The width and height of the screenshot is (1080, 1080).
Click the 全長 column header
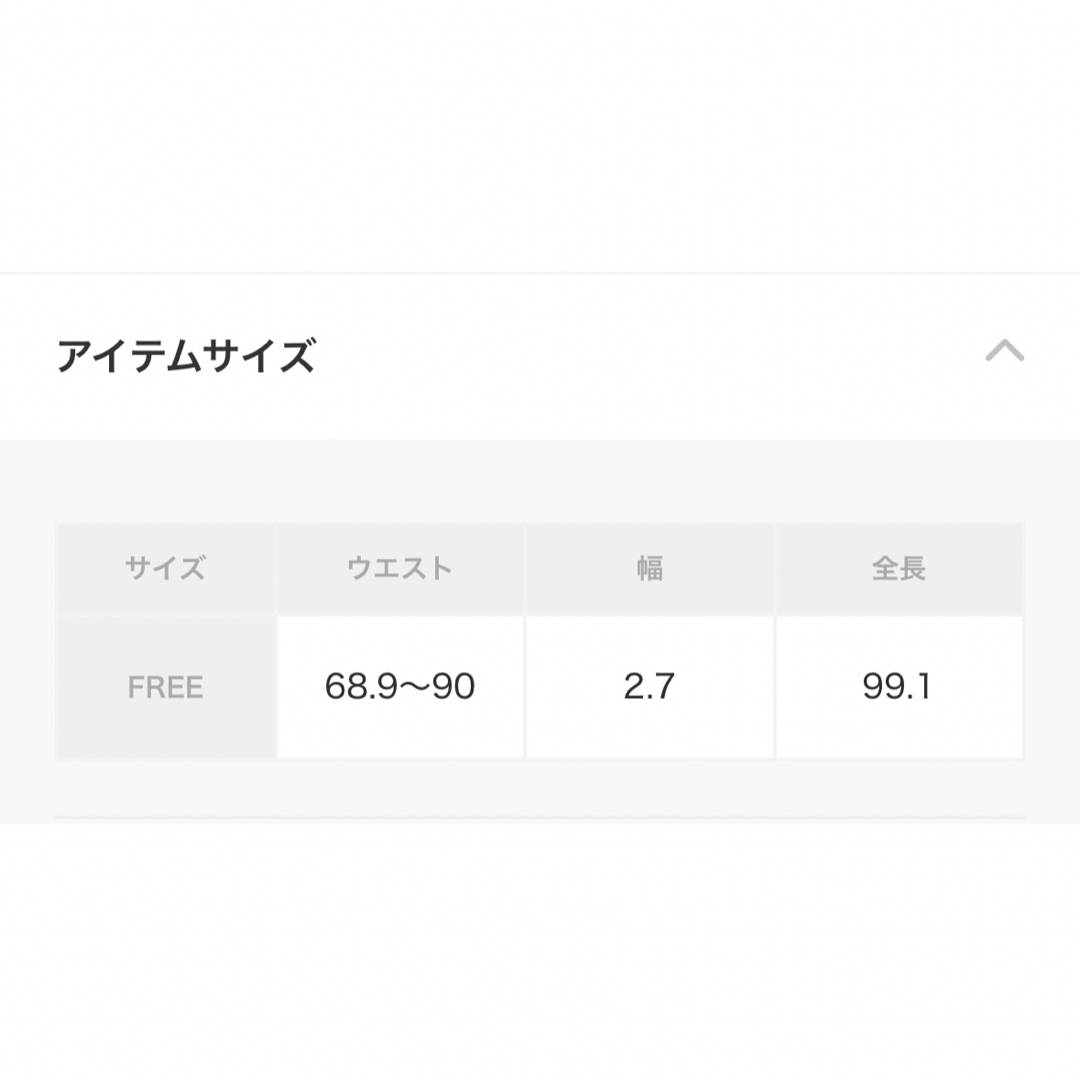click(x=900, y=568)
